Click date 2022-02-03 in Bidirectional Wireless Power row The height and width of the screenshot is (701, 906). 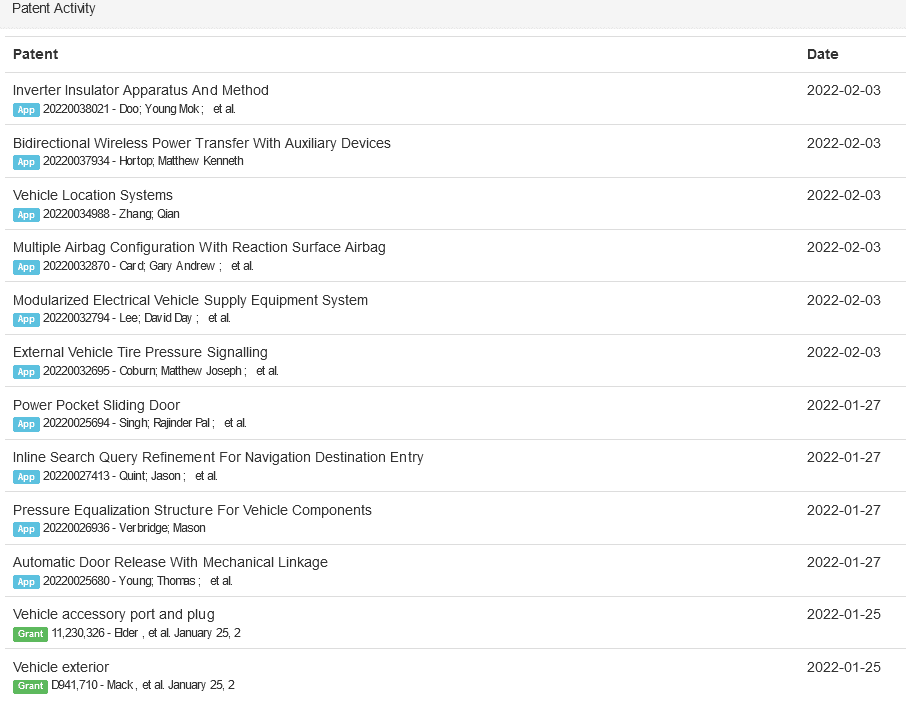(x=844, y=143)
